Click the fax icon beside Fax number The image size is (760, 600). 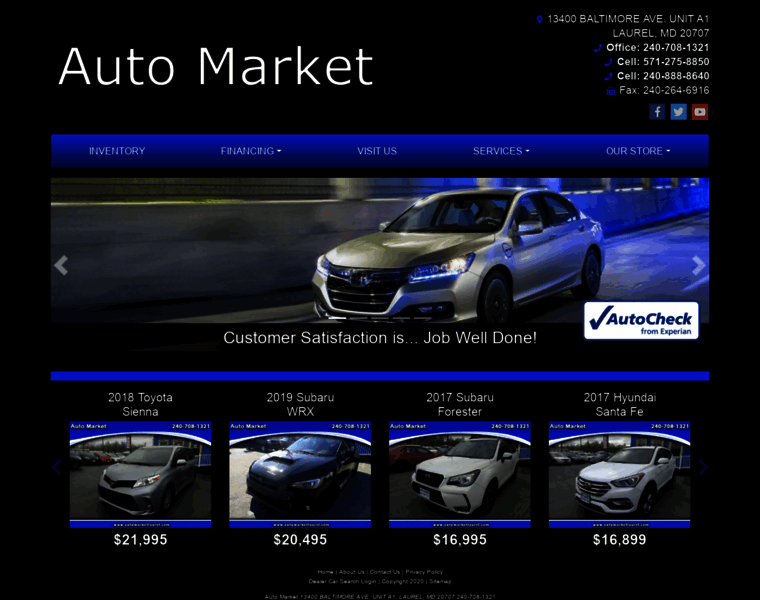tap(611, 91)
